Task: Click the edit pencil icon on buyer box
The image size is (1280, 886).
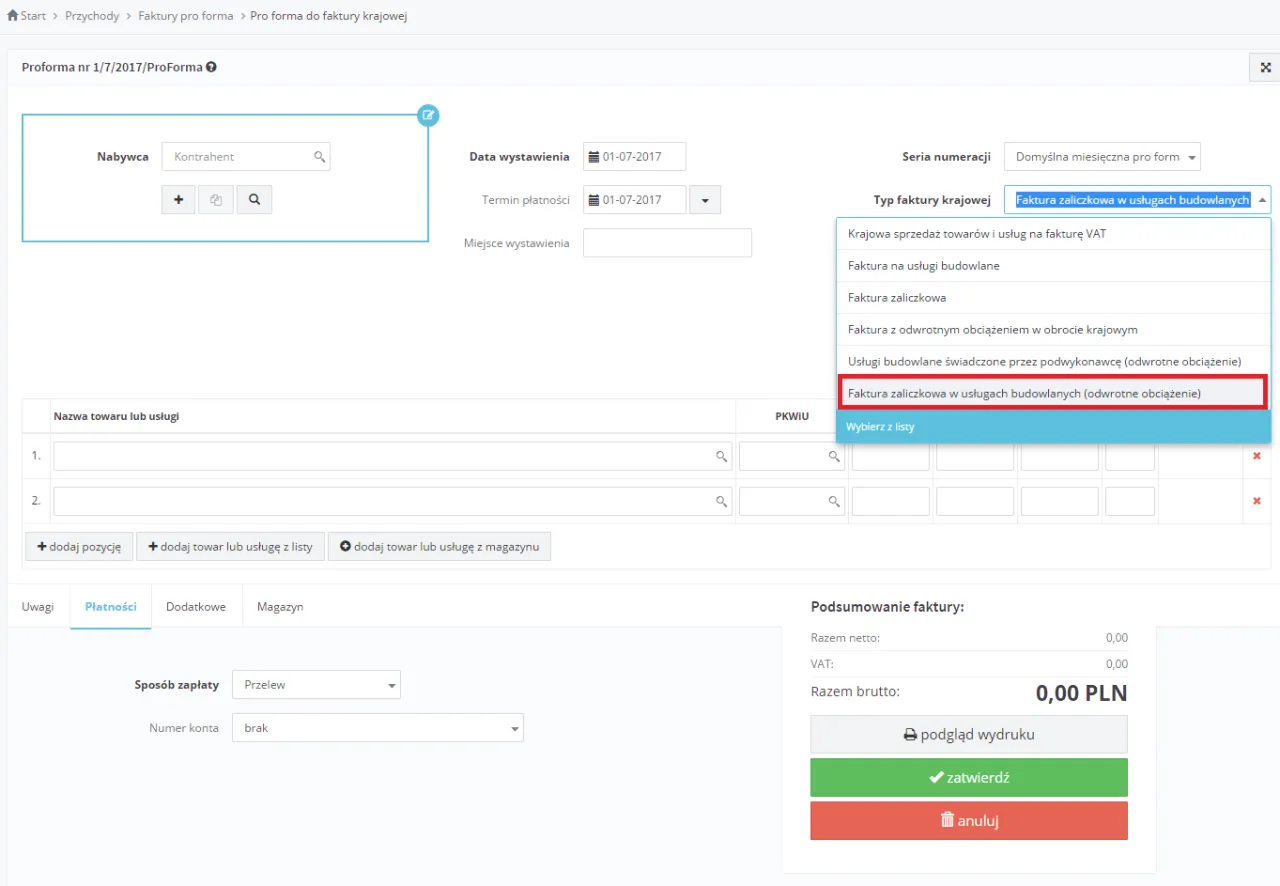Action: (x=428, y=115)
